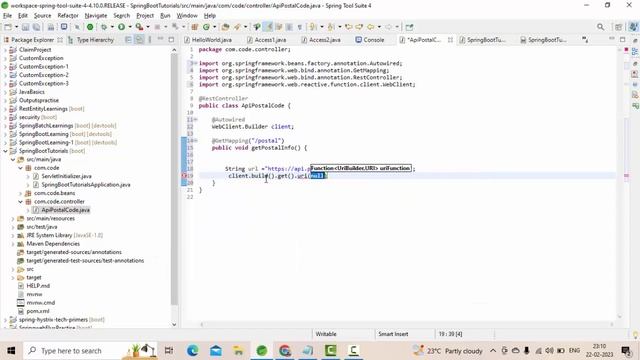
Task: Click the green Boot Dashboard icon
Action: click(x=90, y=27)
